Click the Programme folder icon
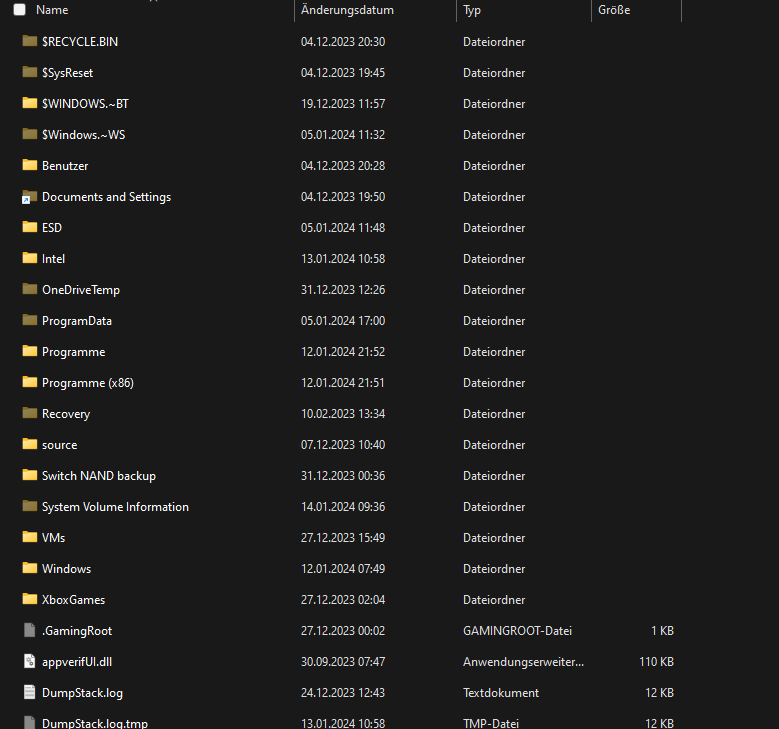The image size is (779, 729). pyautogui.click(x=30, y=351)
